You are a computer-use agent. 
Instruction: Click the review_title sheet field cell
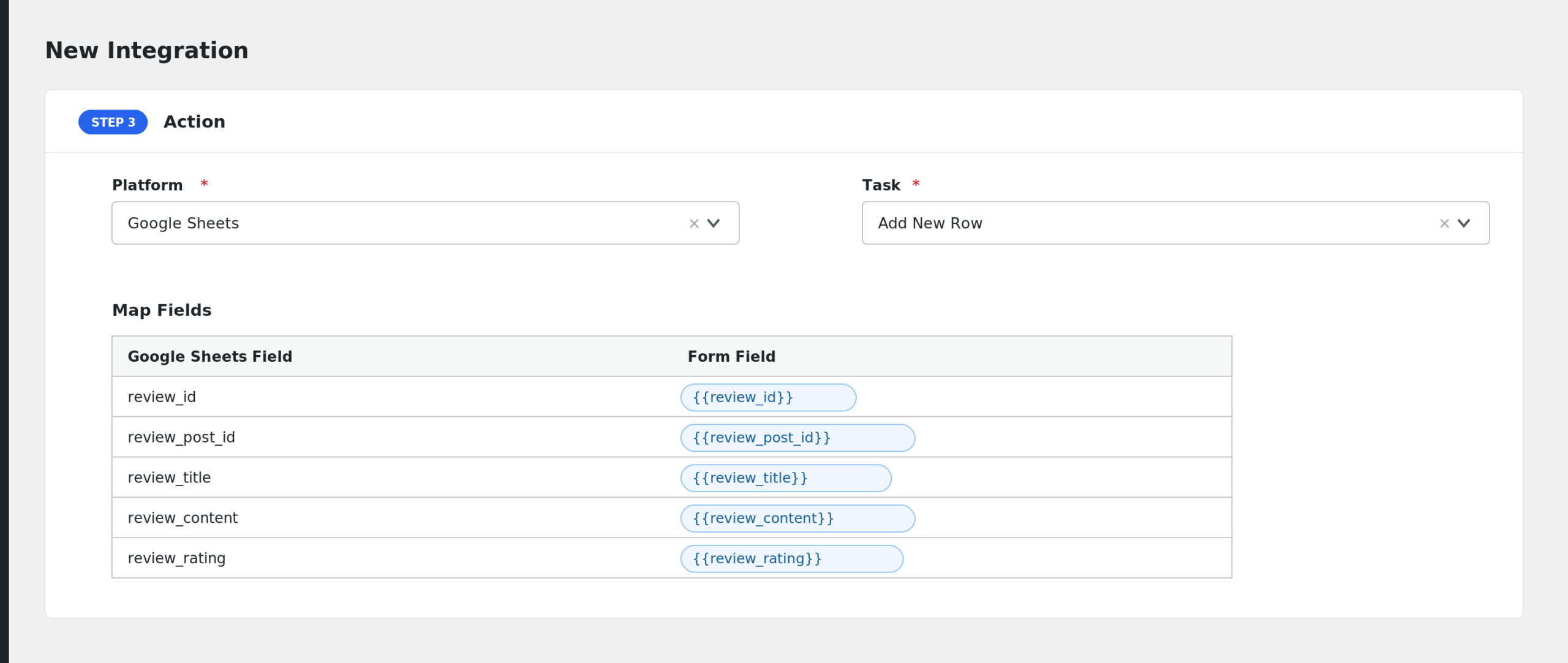[392, 478]
